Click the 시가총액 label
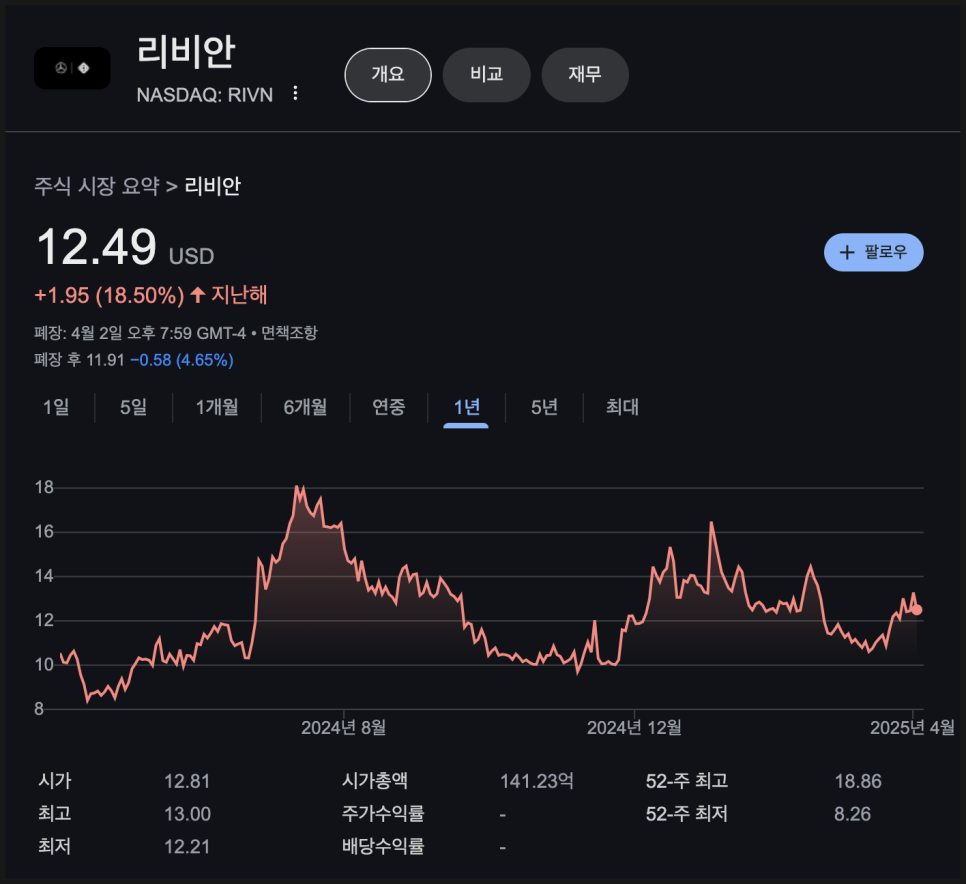Viewport: 966px width, 884px height. click(x=375, y=781)
